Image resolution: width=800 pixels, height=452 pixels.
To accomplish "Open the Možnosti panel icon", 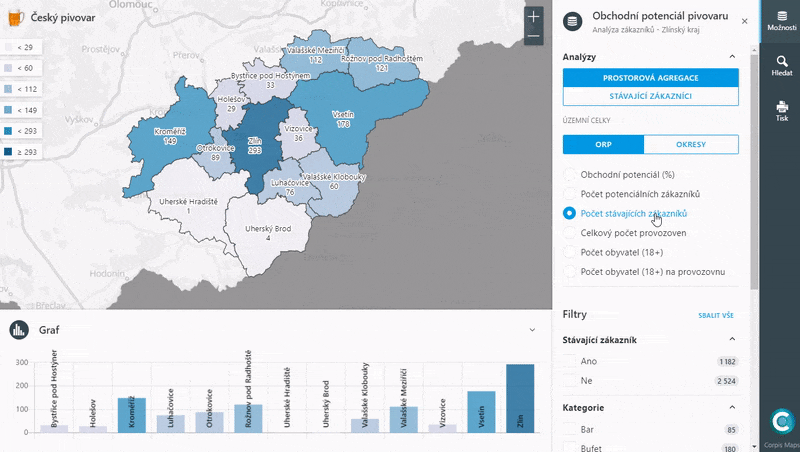I will [x=781, y=21].
